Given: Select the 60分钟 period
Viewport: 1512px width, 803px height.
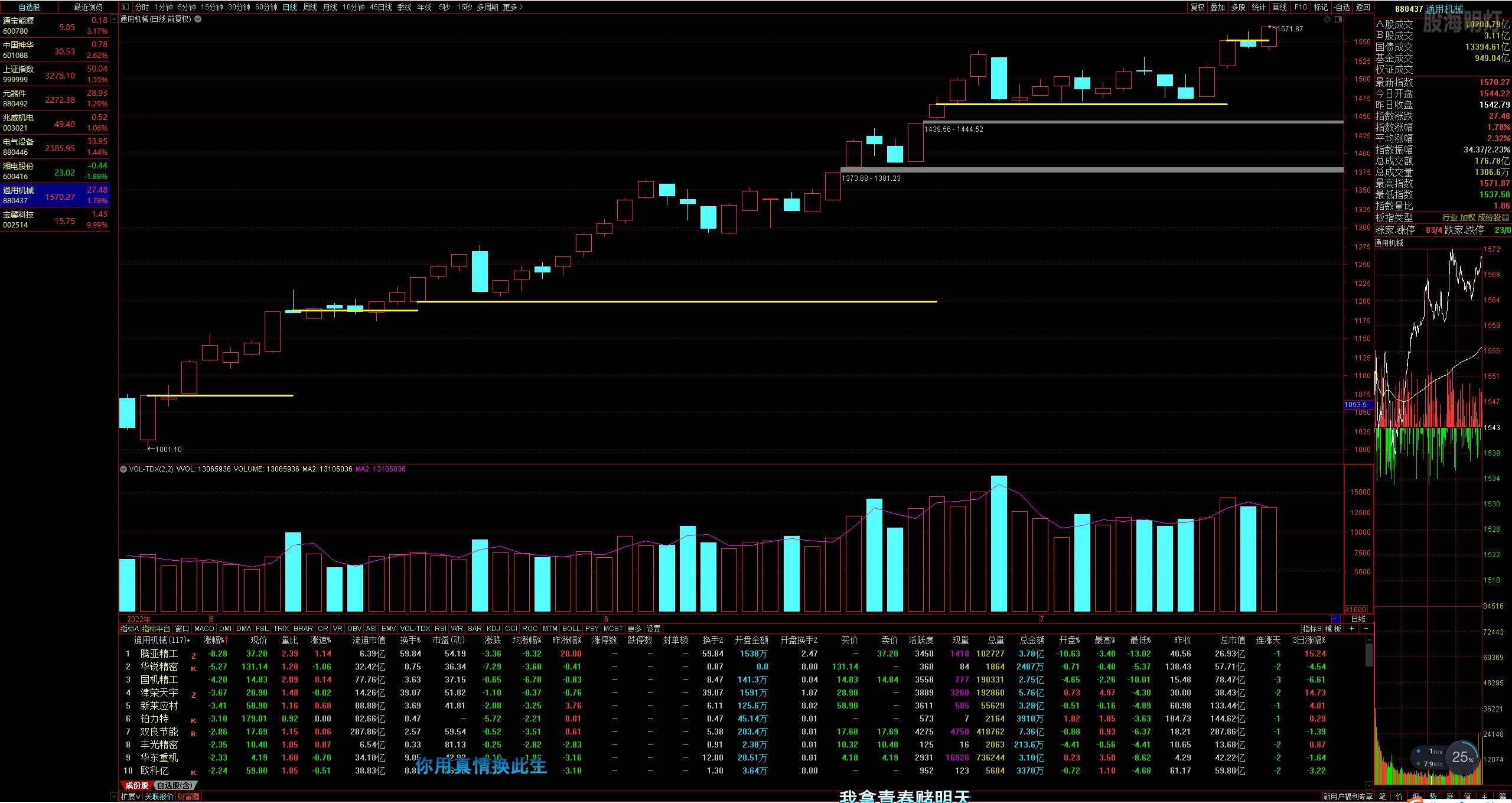Looking at the screenshot, I should (x=266, y=7).
